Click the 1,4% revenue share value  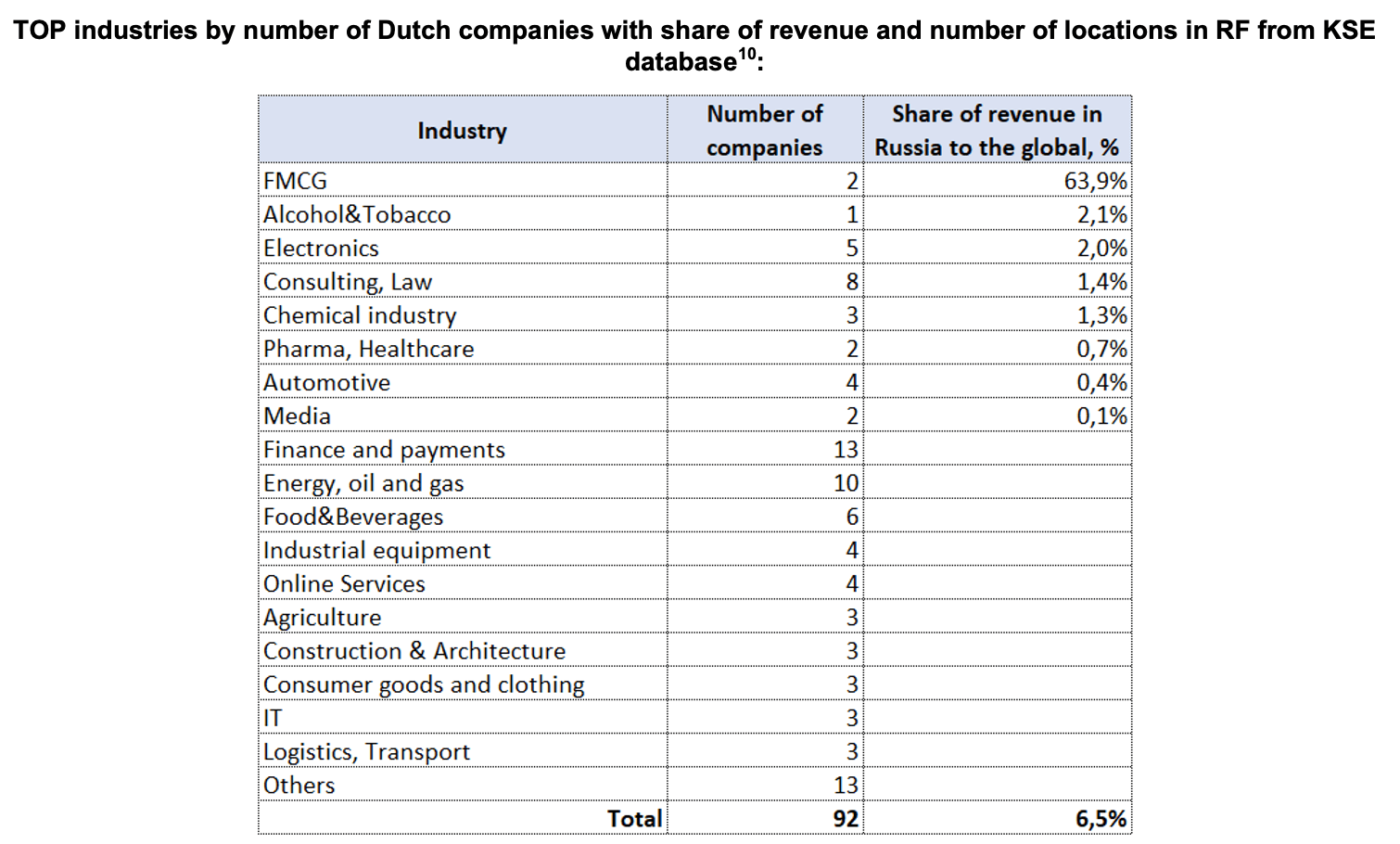click(x=1101, y=282)
